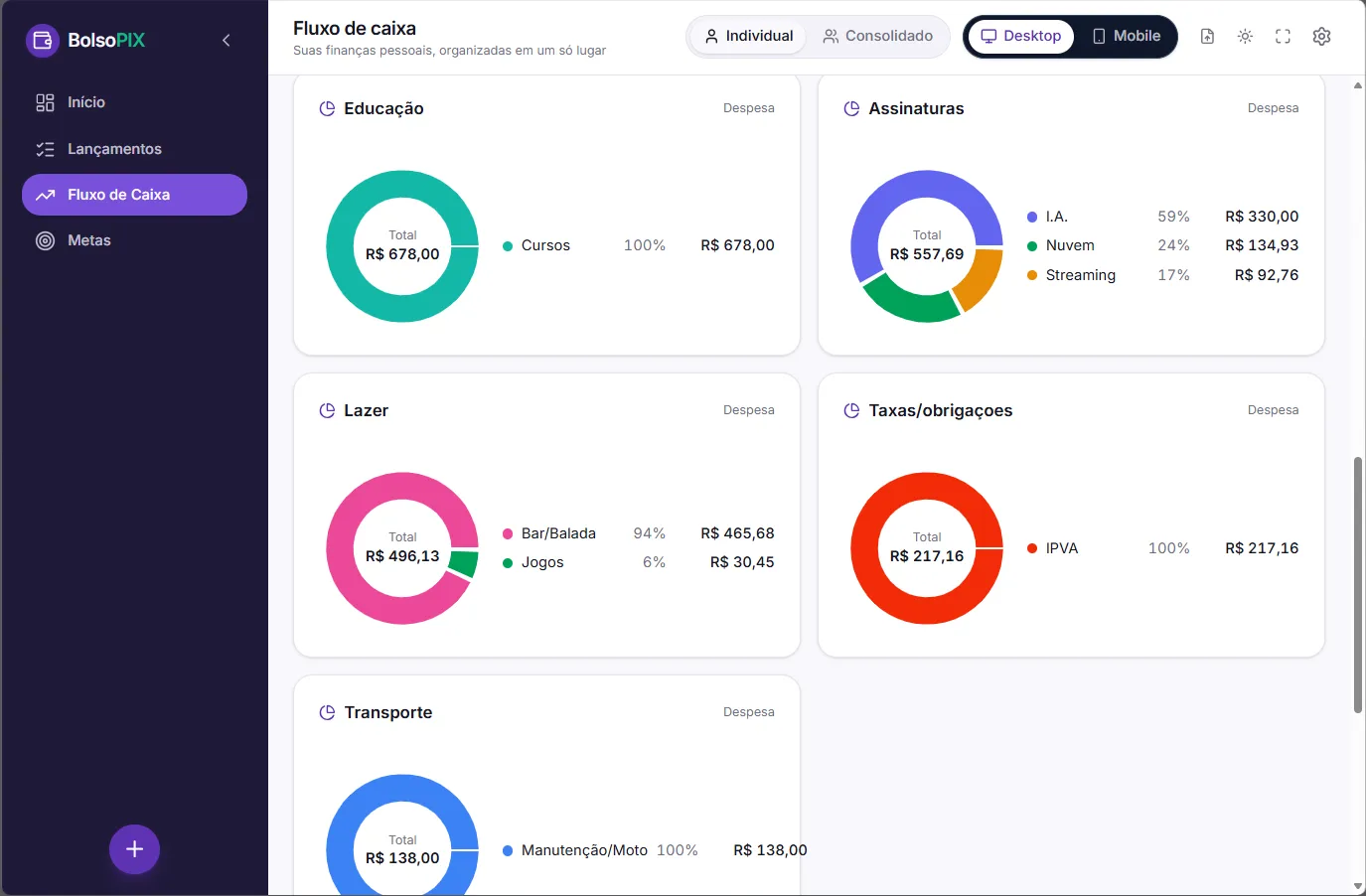Collapse the sidebar with the chevron arrow
The image size is (1366, 896).
coord(227,41)
